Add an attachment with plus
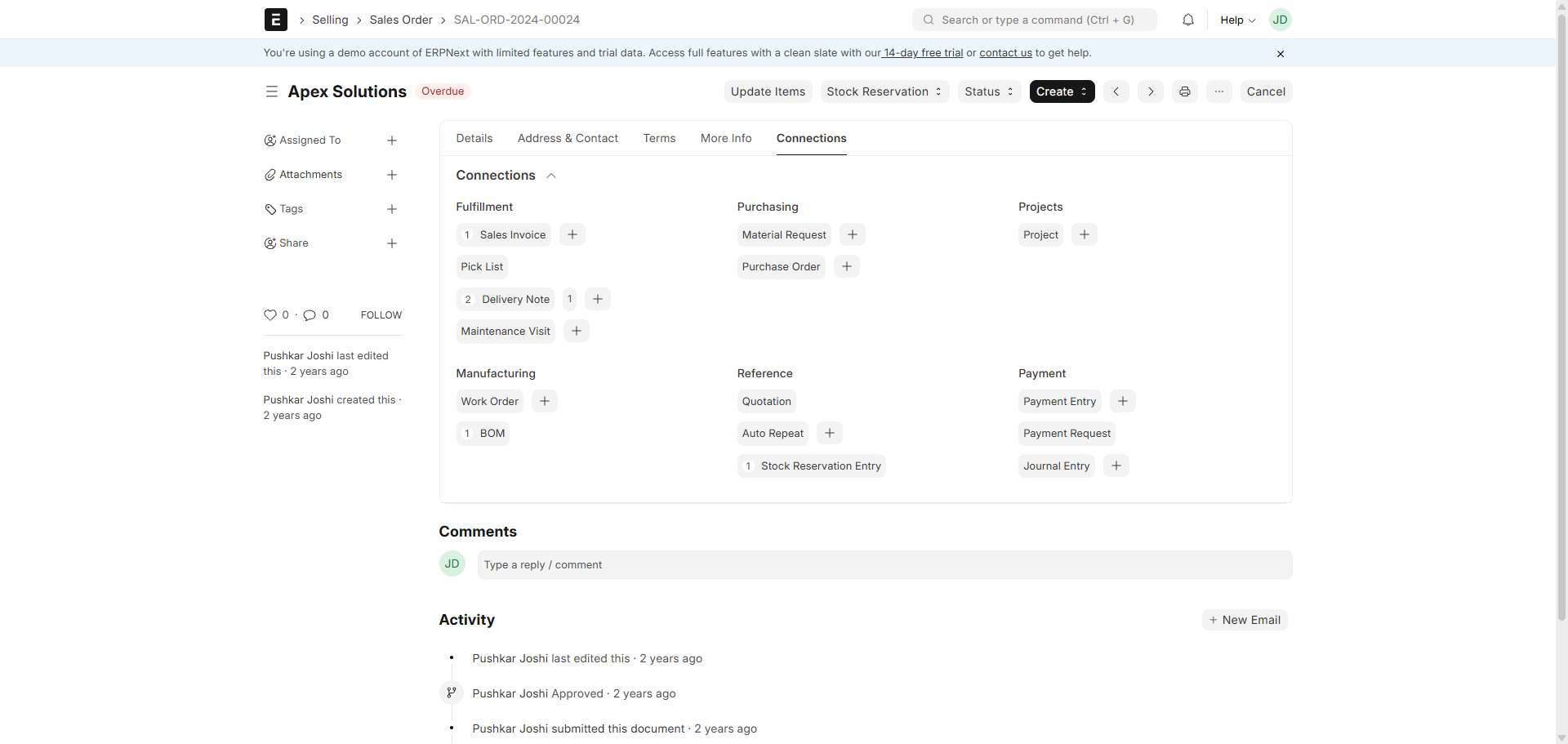 click(392, 175)
